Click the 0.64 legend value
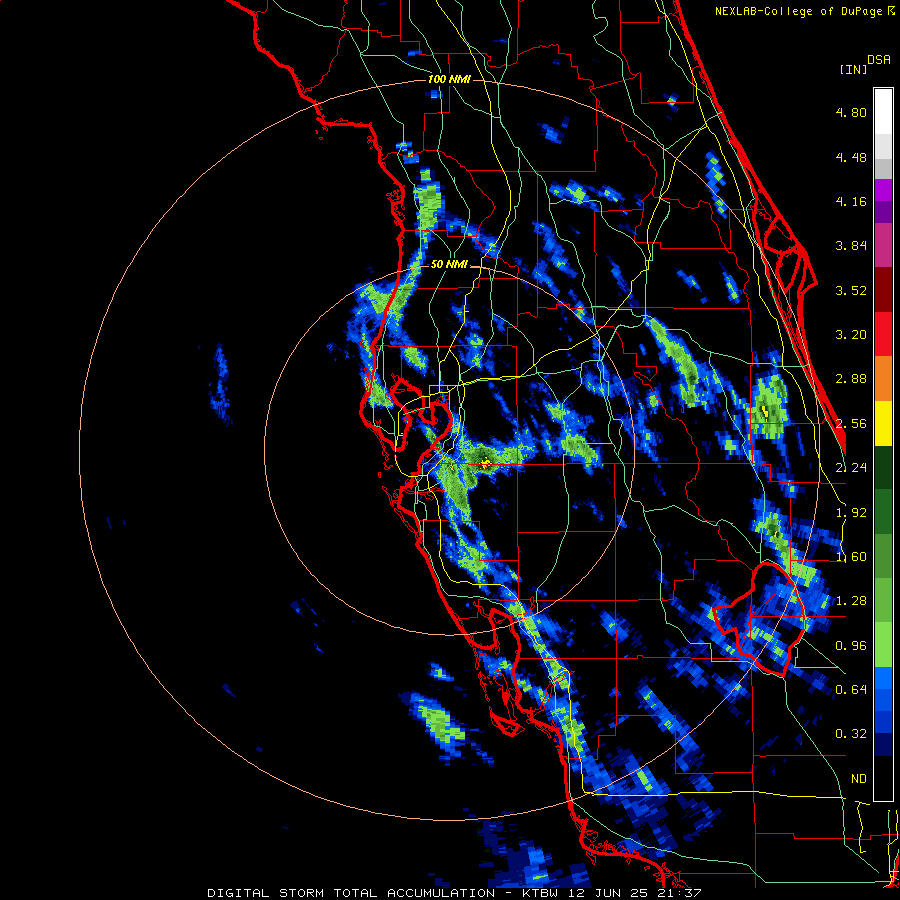Screen dimensions: 900x900 [x=851, y=689]
